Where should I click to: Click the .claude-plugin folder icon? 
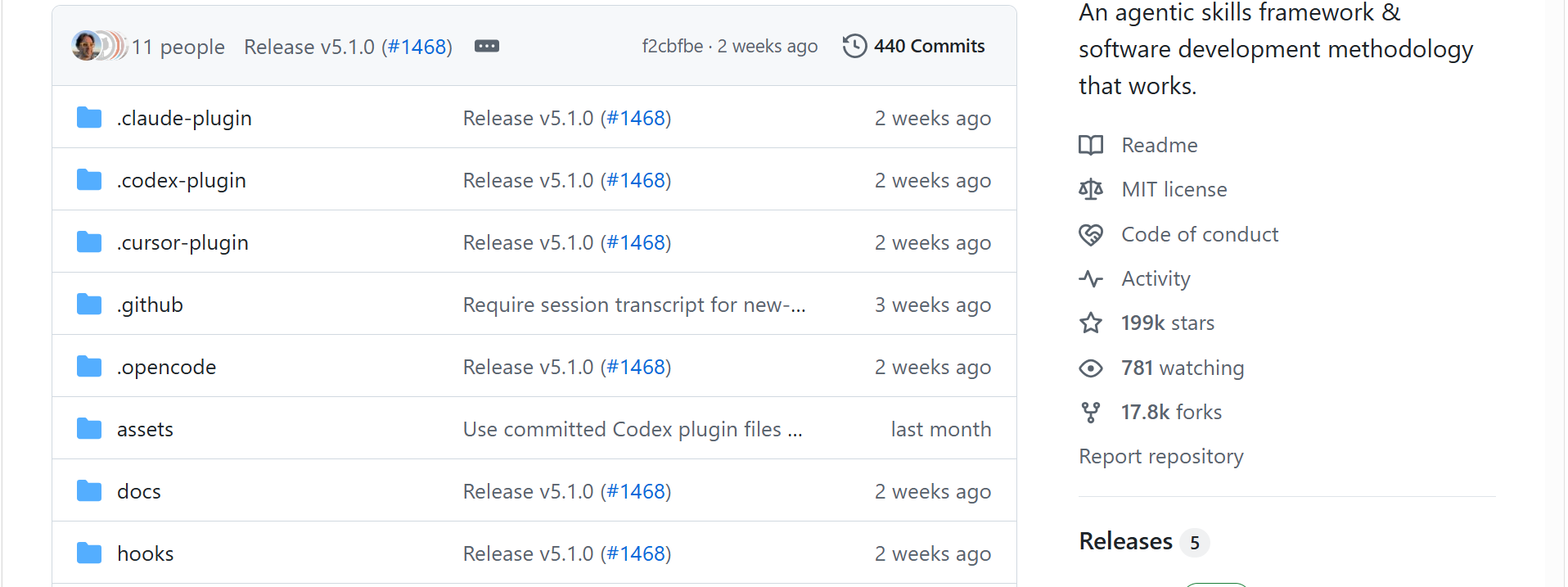pos(89,118)
